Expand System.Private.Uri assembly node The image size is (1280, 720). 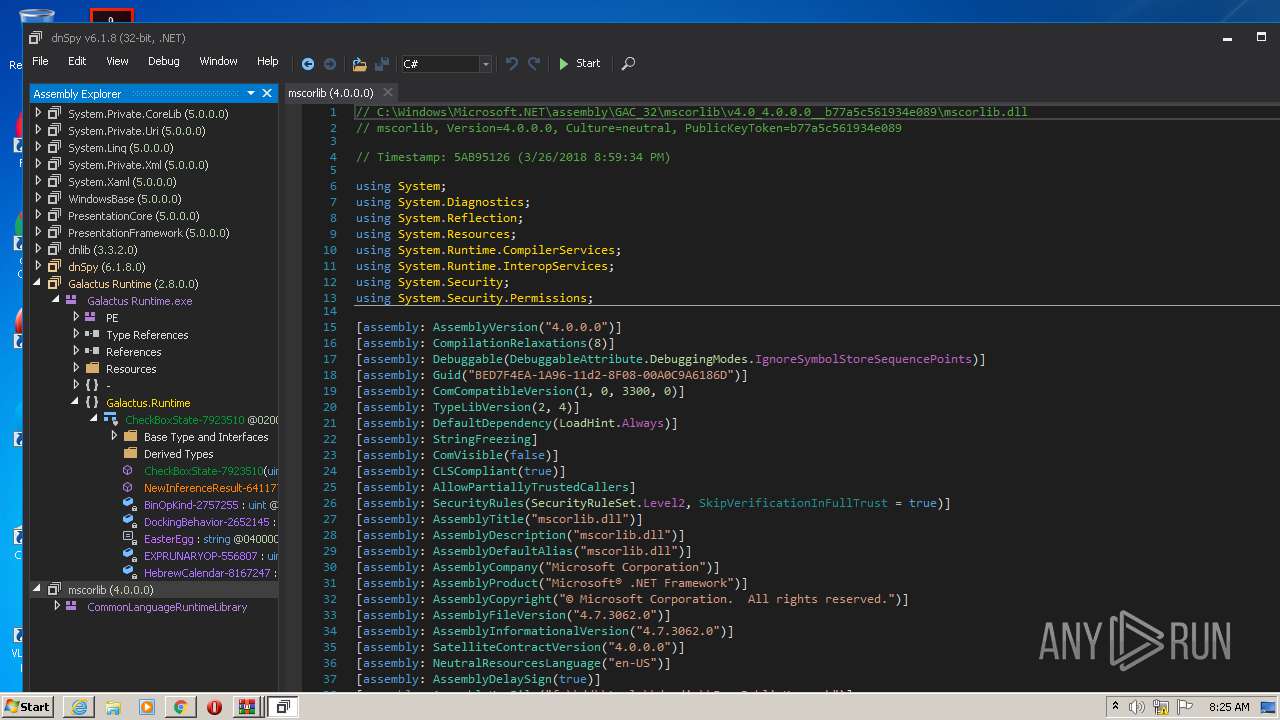coord(39,130)
